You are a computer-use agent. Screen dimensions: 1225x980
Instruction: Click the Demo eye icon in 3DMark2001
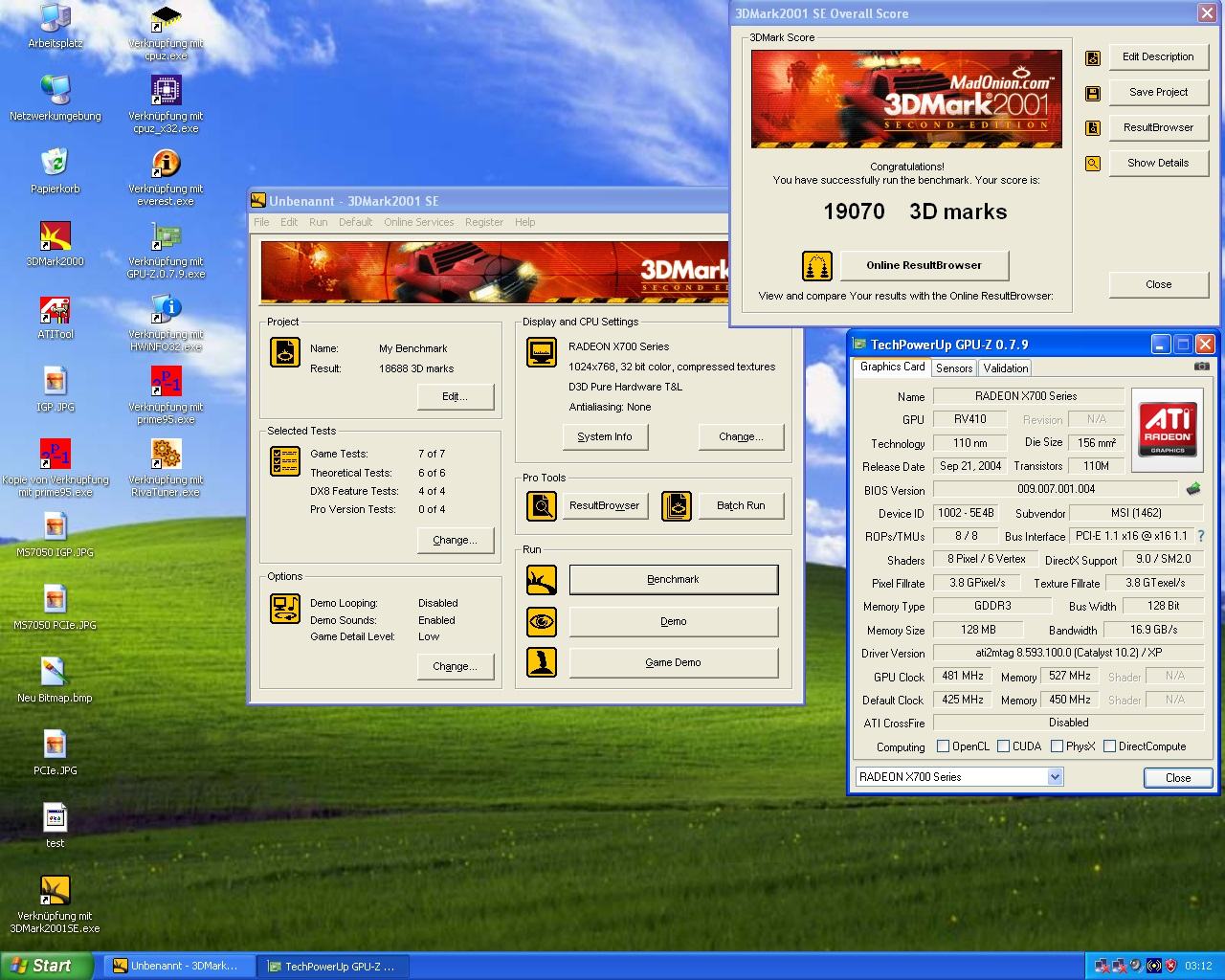[542, 621]
